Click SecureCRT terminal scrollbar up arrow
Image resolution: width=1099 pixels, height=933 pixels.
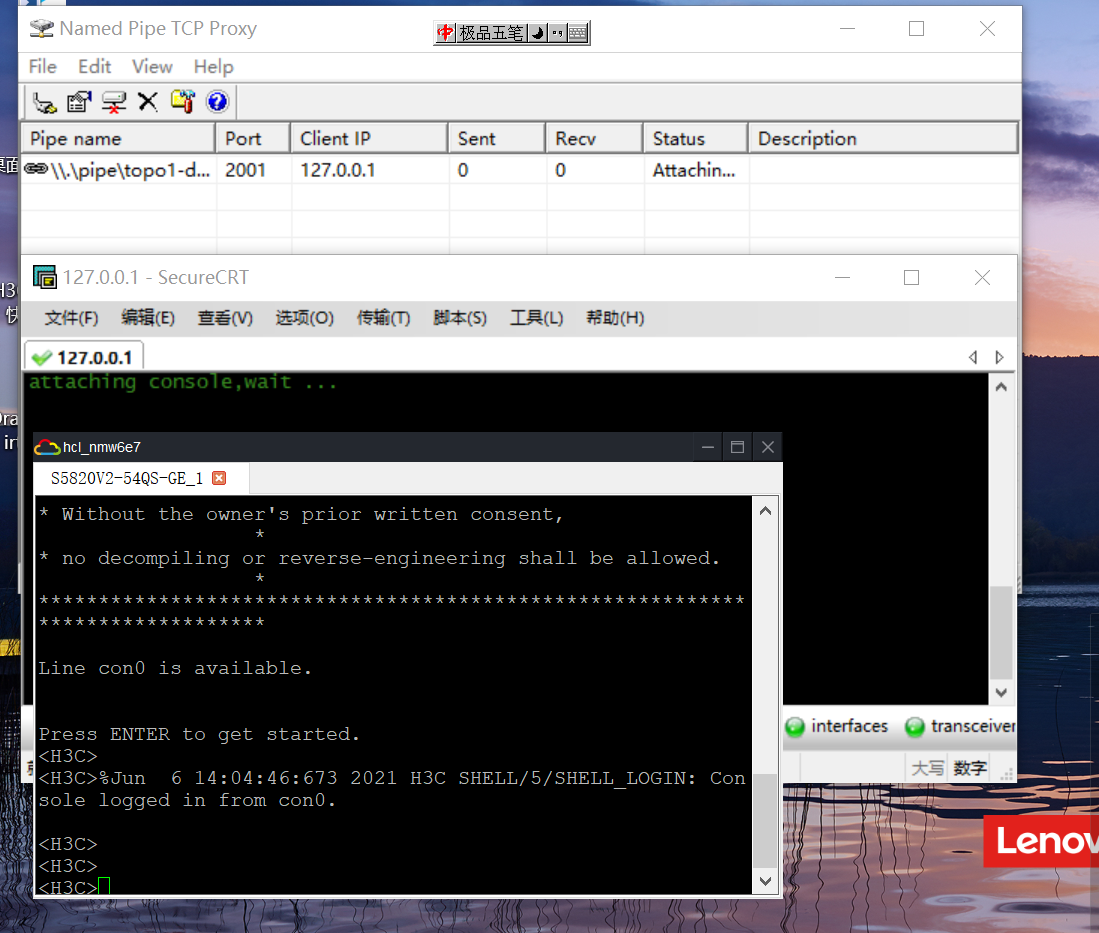coord(1001,387)
